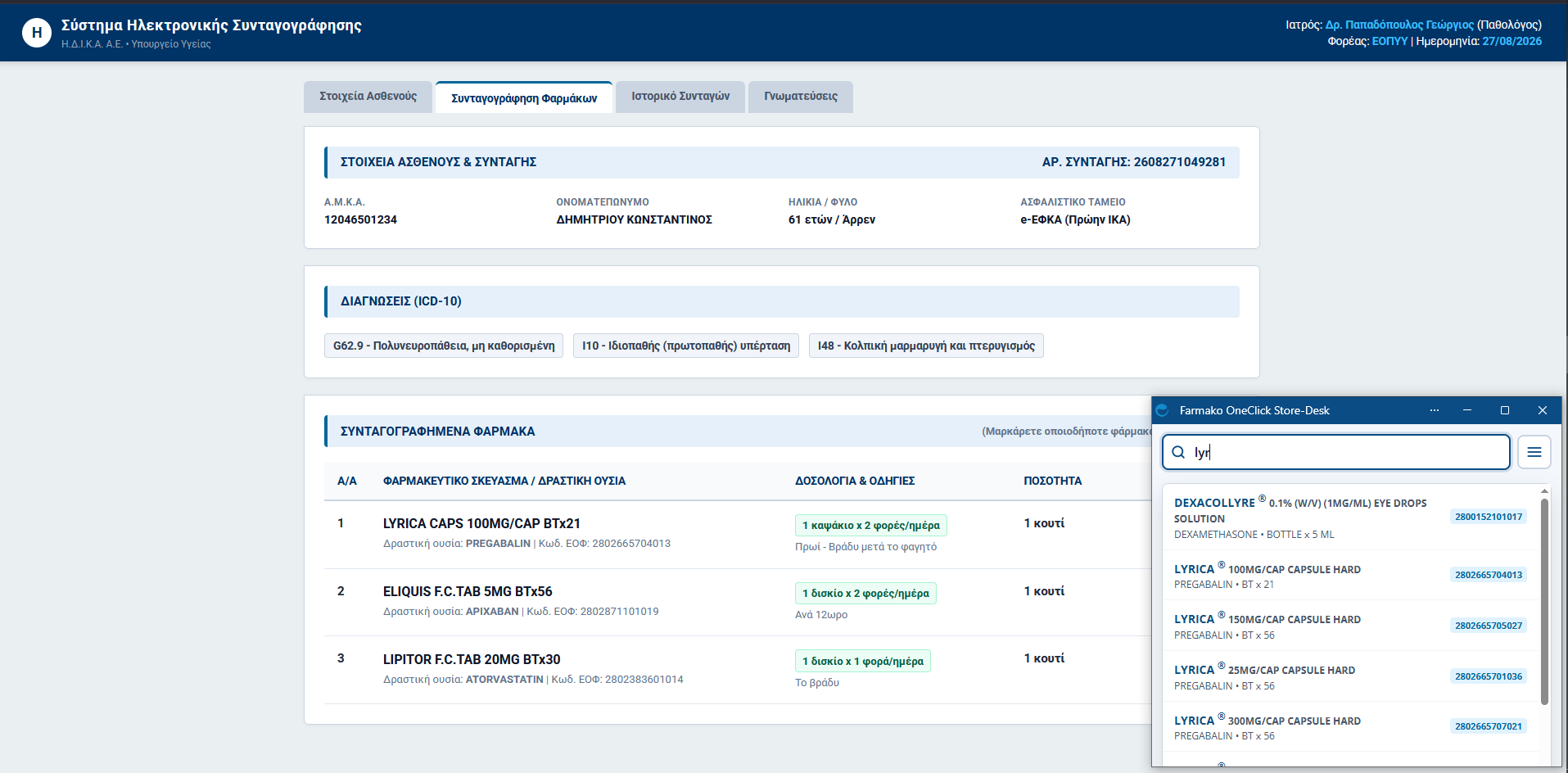Open the hamburger menu in Farmako window
This screenshot has height=773, width=1568.
[x=1534, y=452]
